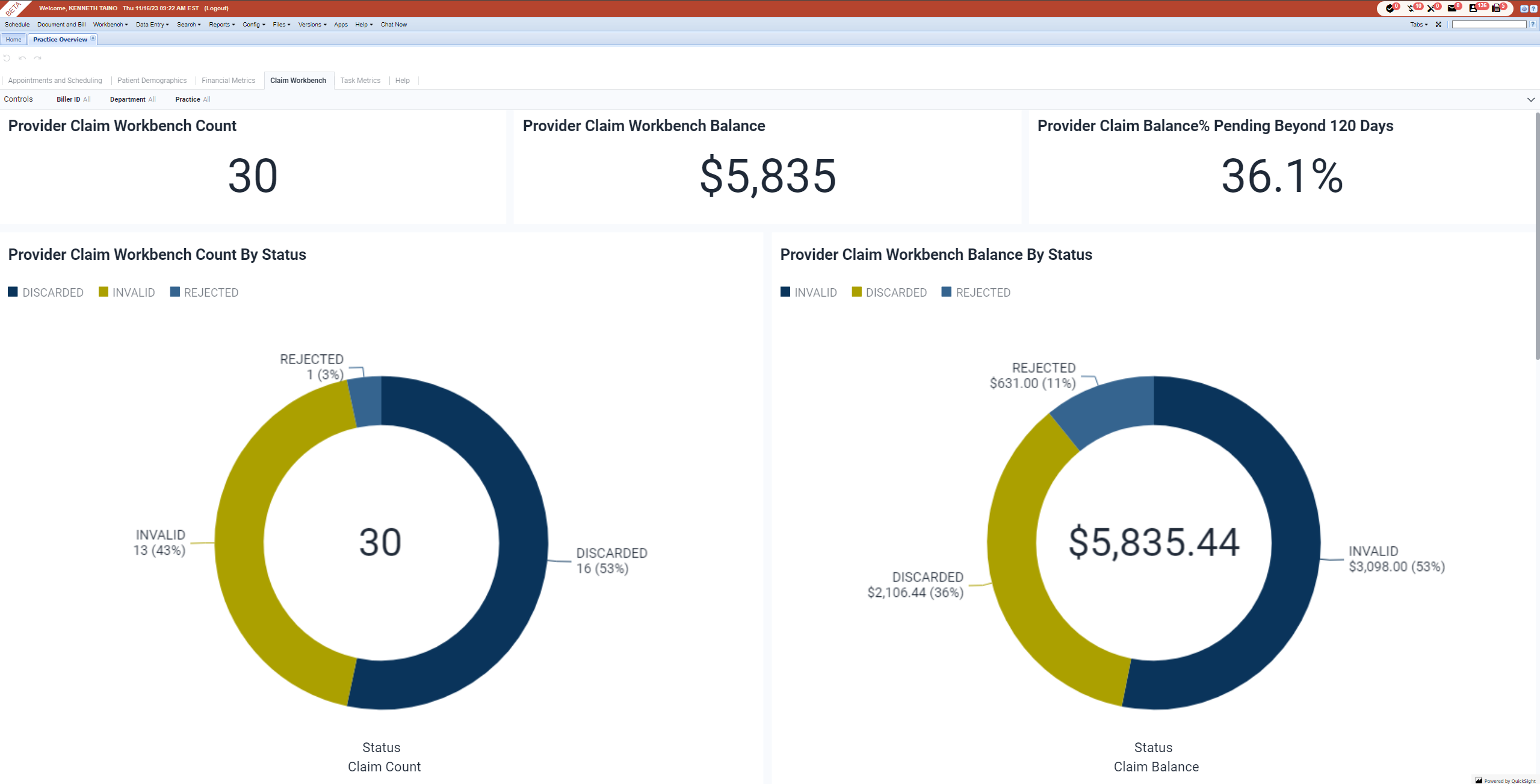Toggle the INVALID legend in Balance chart
Image resolution: width=1540 pixels, height=784 pixels.
(808, 292)
